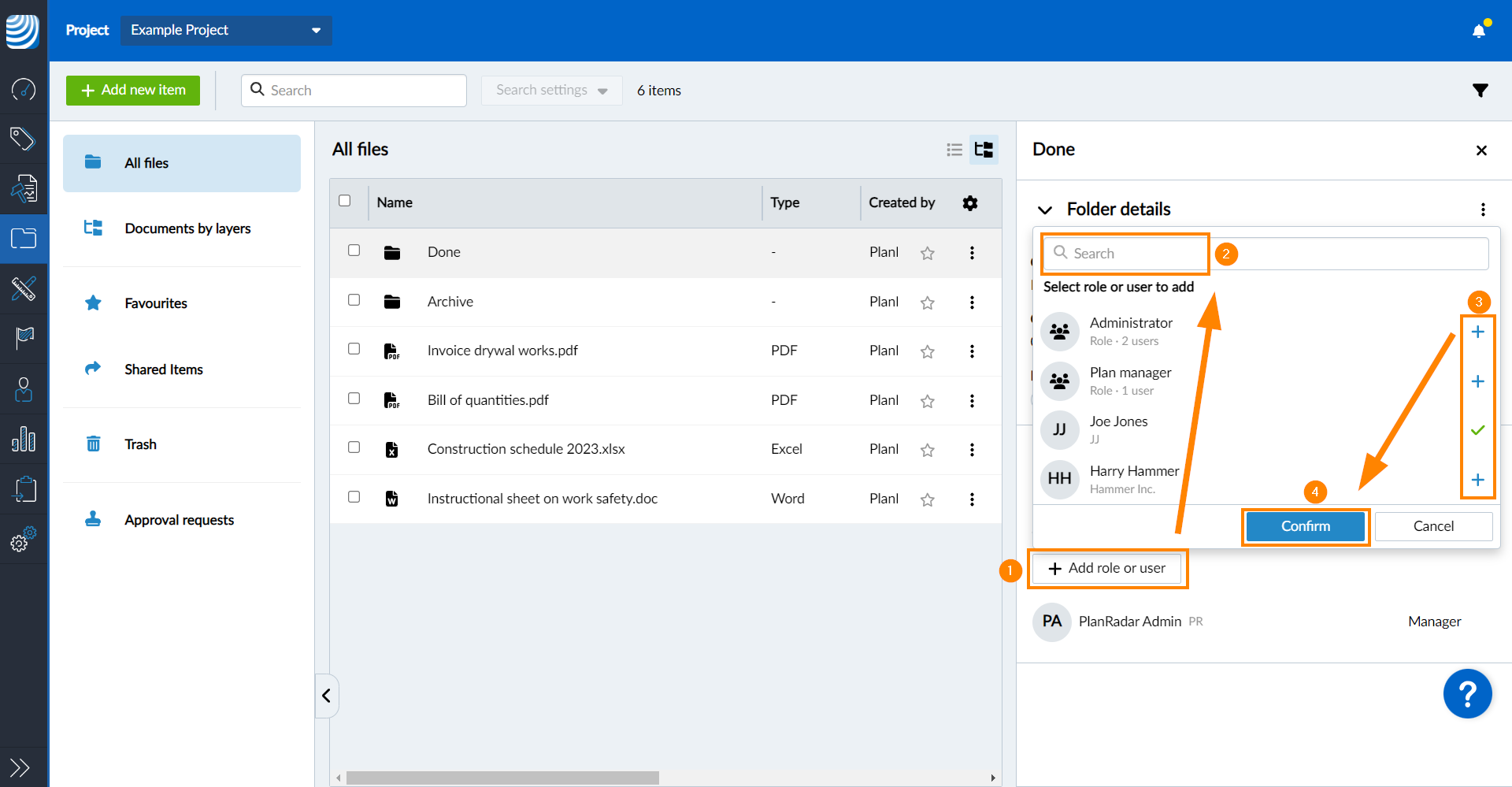This screenshot has height=787, width=1512.
Task: Open table column settings gear
Action: click(969, 203)
